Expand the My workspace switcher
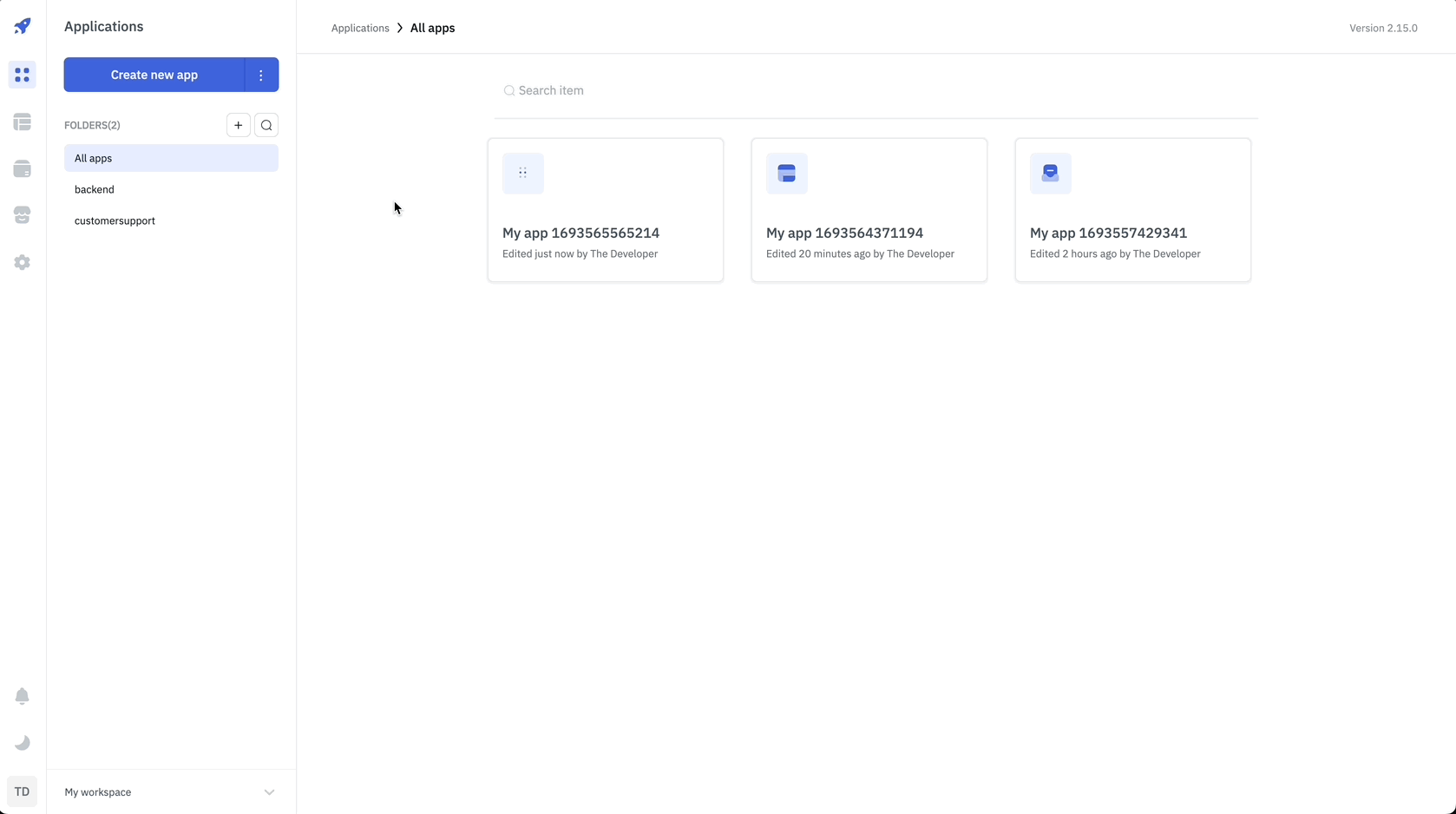 click(171, 792)
